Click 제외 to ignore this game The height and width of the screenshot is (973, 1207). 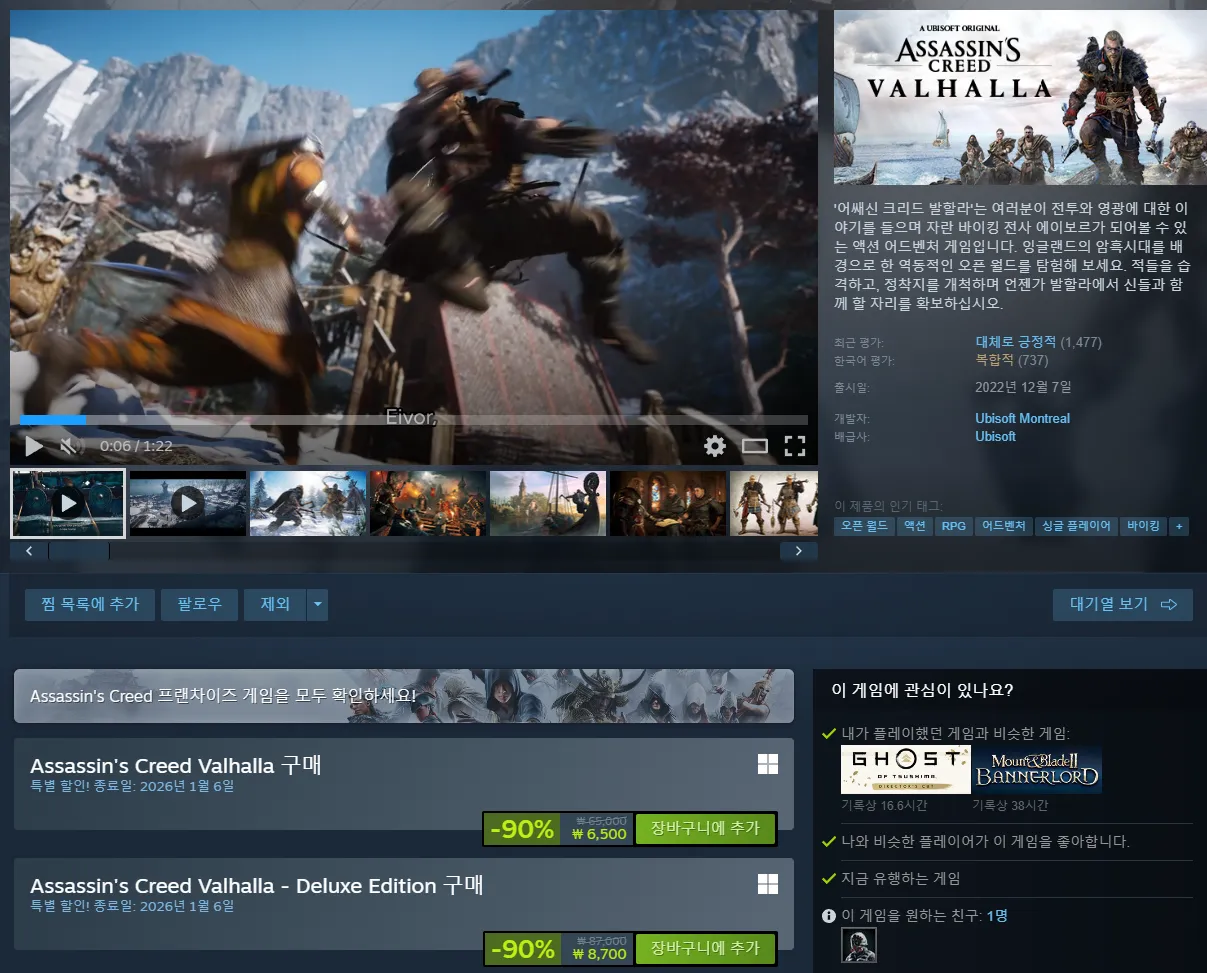tap(275, 604)
